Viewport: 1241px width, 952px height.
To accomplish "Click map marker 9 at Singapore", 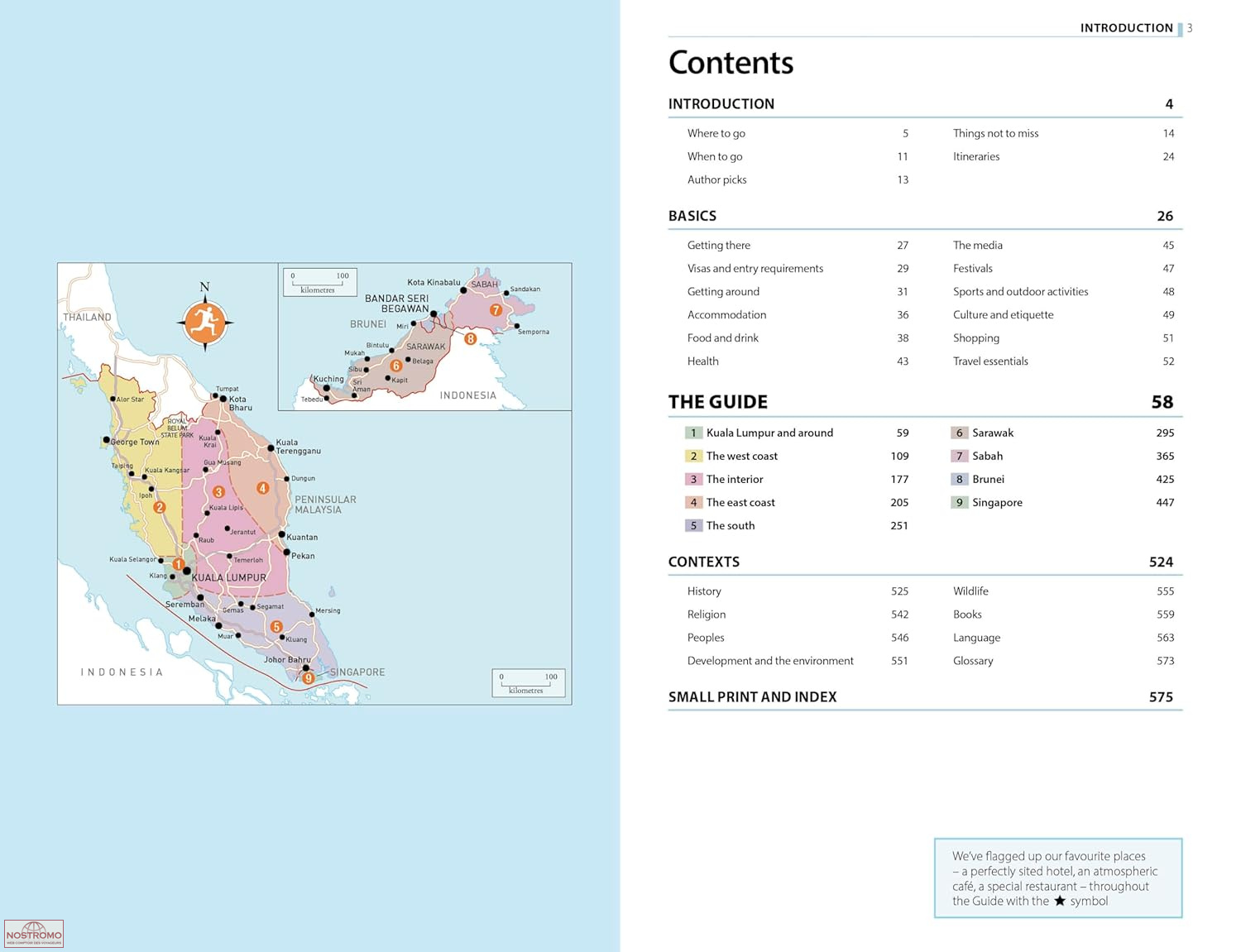I will (308, 678).
